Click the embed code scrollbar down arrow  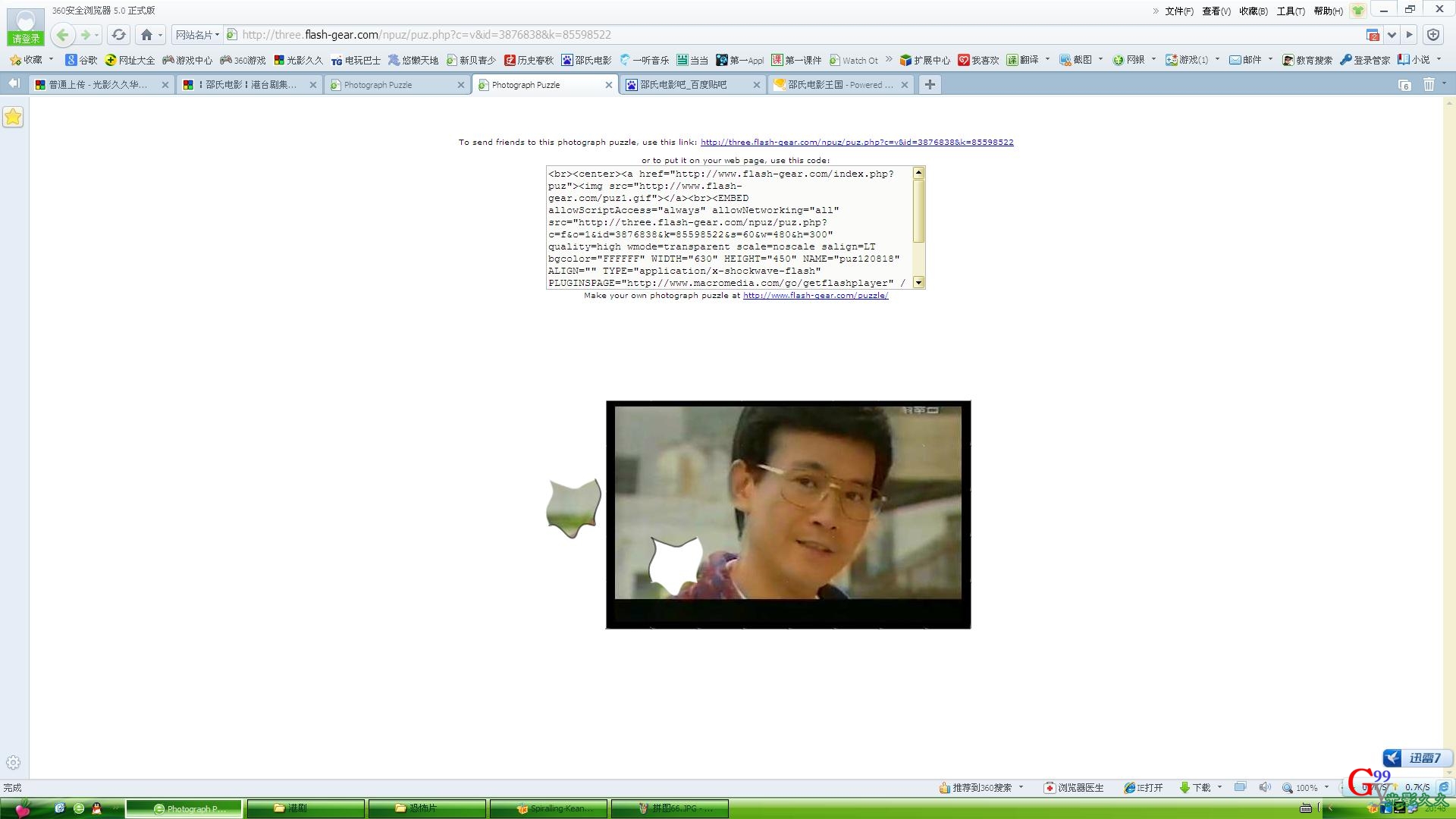[918, 282]
